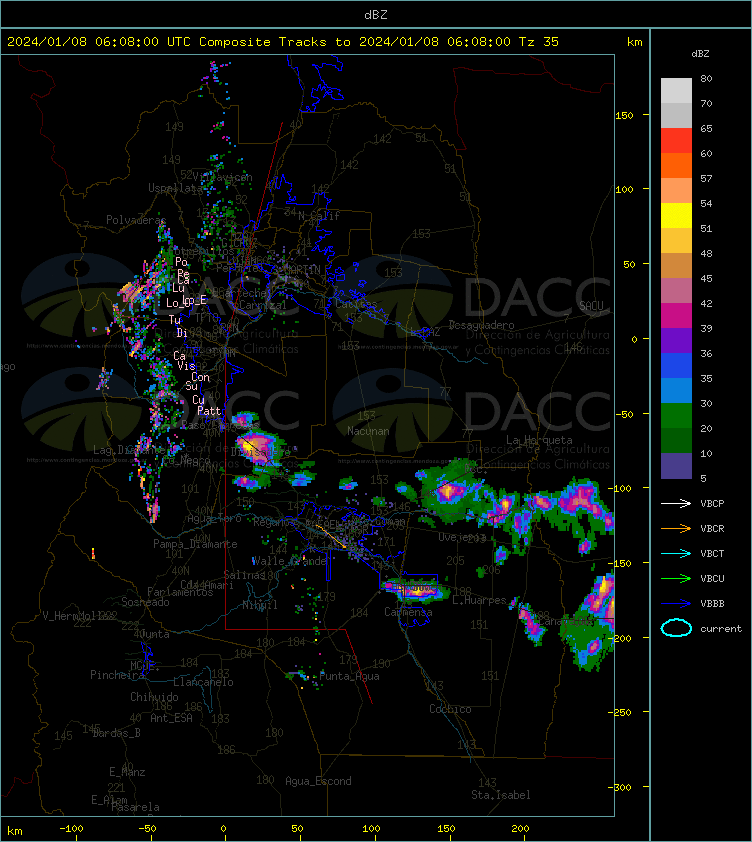Click the 'Parlamentos' map label
The width and height of the screenshot is (752, 842).
pos(180,592)
